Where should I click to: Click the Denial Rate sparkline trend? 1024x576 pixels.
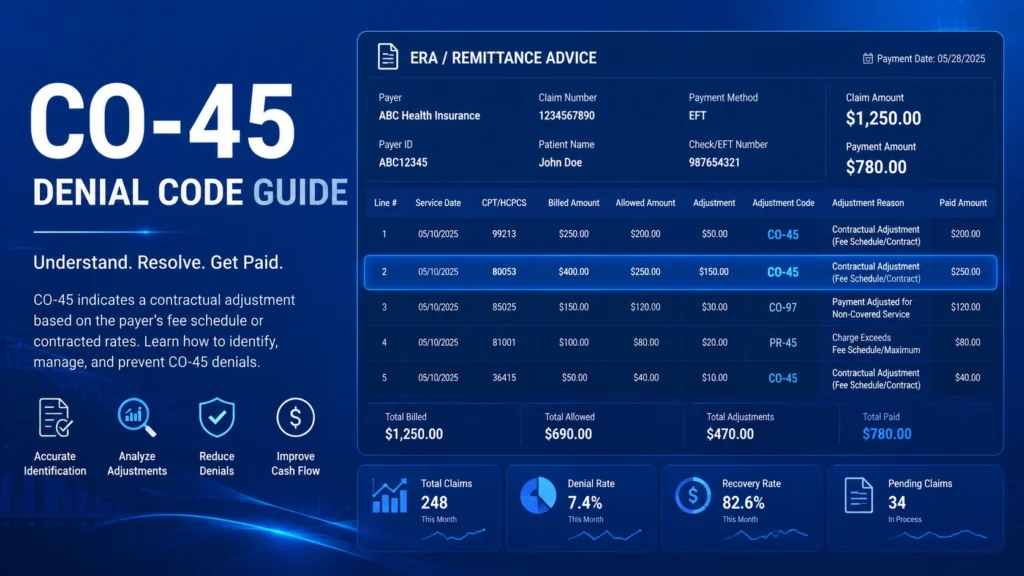604,535
